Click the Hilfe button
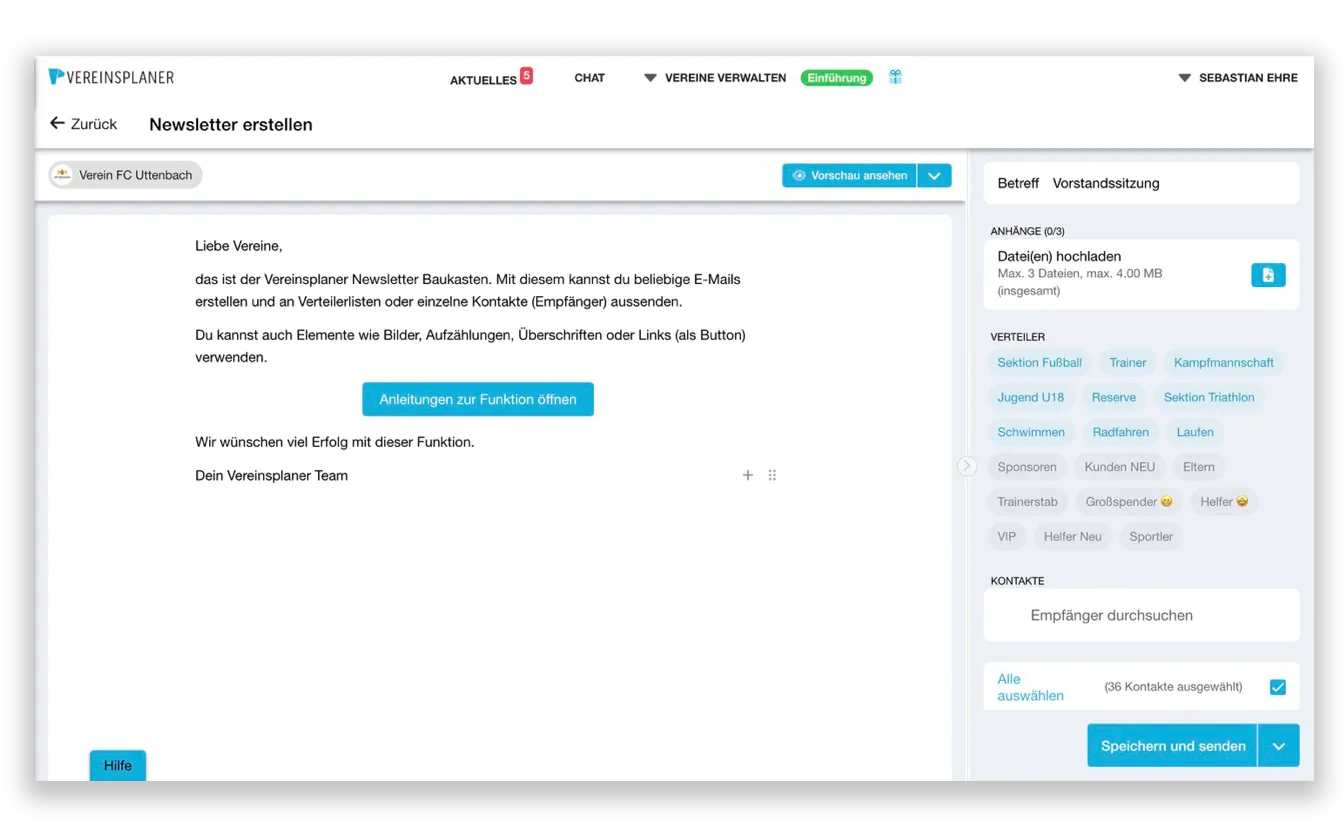This screenshot has width=1344, height=832. (x=118, y=765)
